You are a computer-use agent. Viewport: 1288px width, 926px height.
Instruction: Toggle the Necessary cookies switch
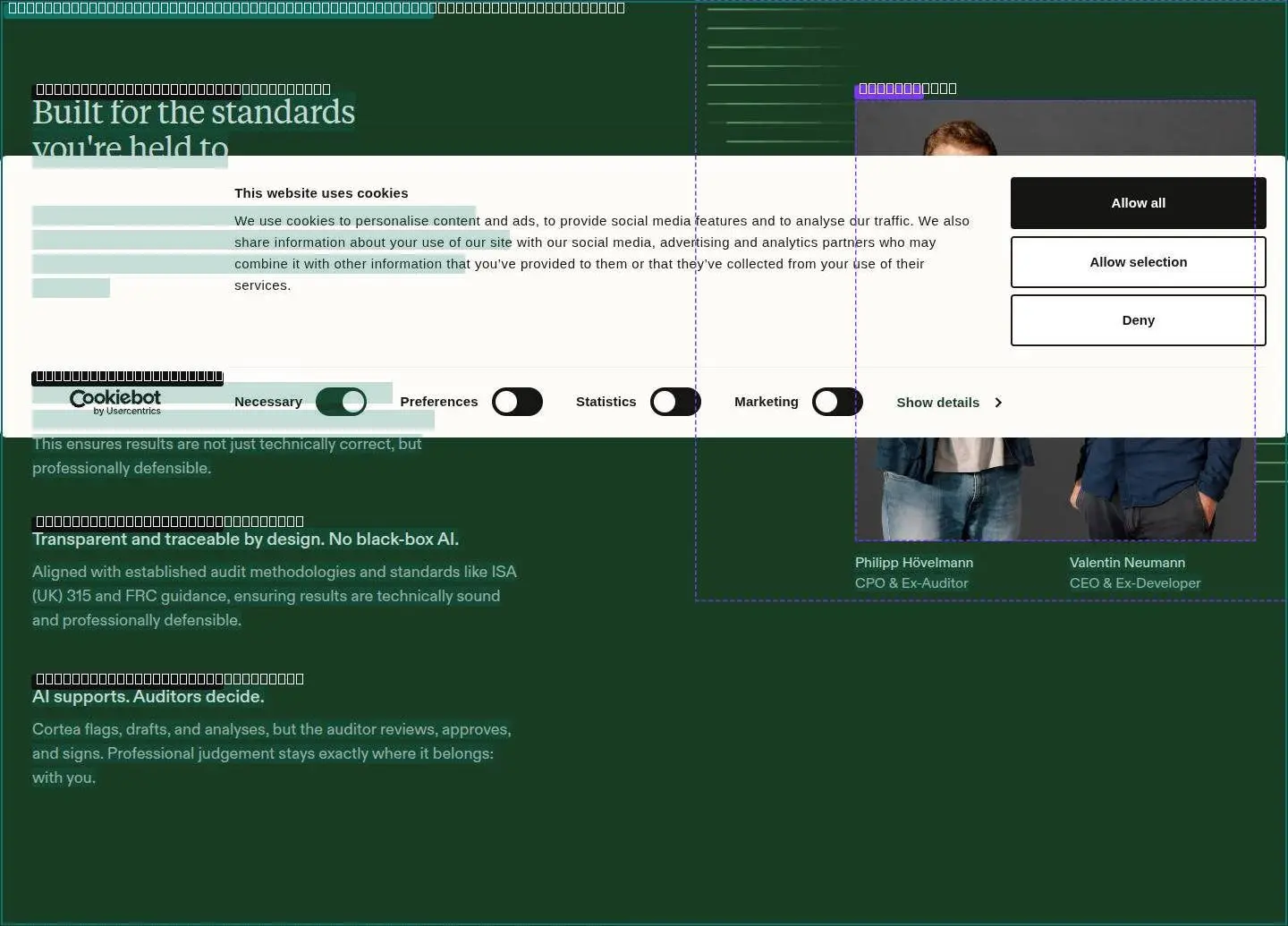pyautogui.click(x=341, y=402)
